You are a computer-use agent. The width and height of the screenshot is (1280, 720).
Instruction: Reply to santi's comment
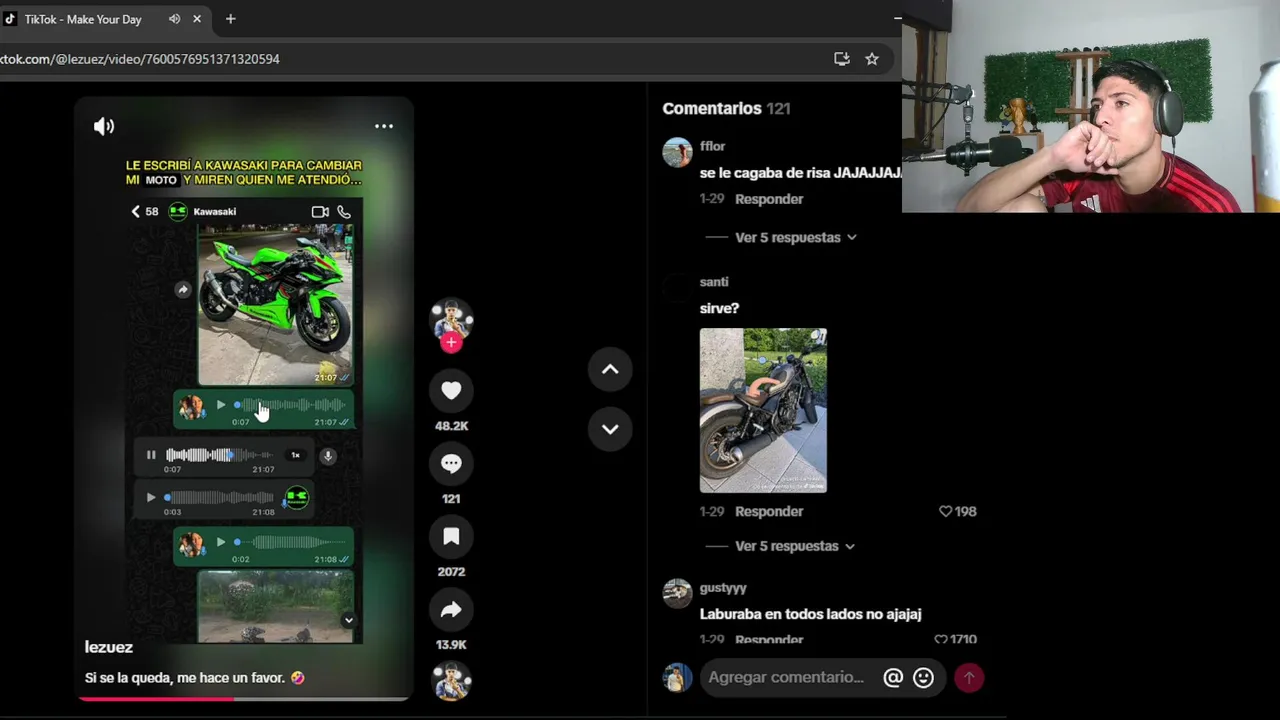click(769, 511)
